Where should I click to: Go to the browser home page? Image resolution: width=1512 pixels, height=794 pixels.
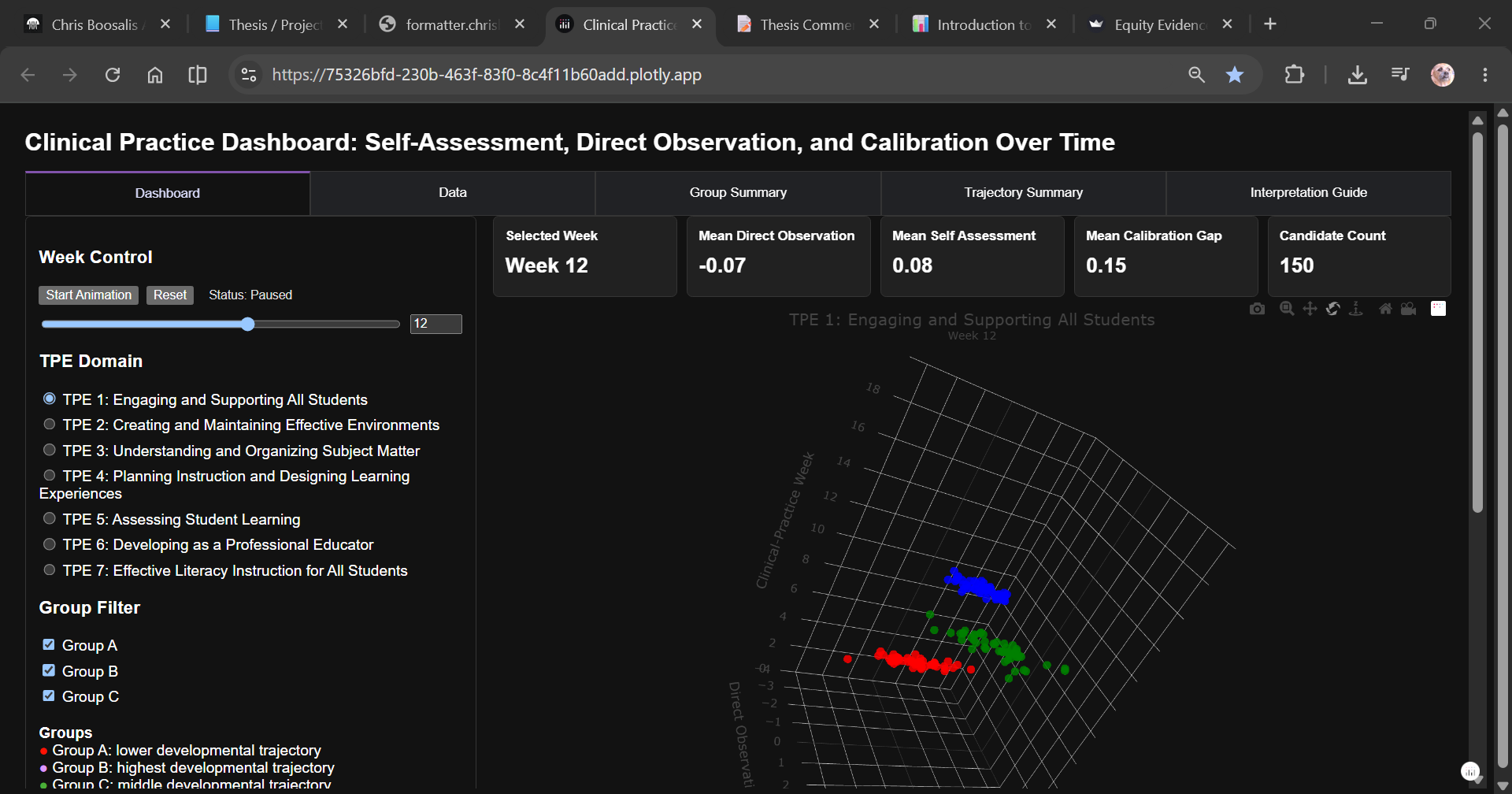[x=155, y=75]
